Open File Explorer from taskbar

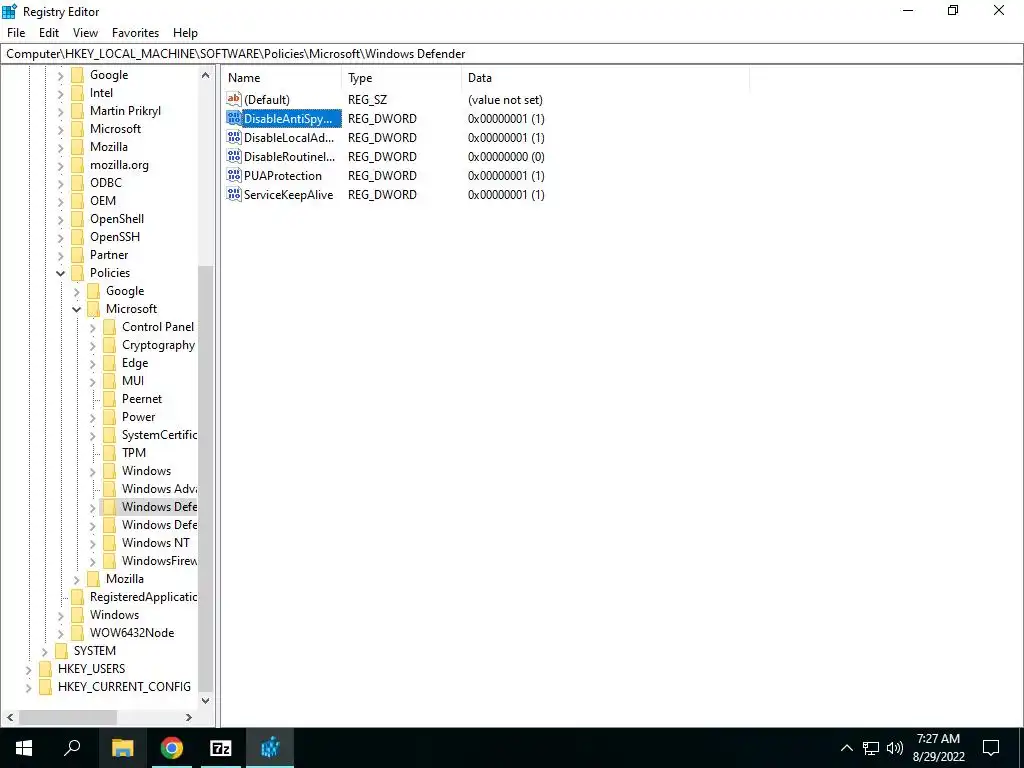123,748
